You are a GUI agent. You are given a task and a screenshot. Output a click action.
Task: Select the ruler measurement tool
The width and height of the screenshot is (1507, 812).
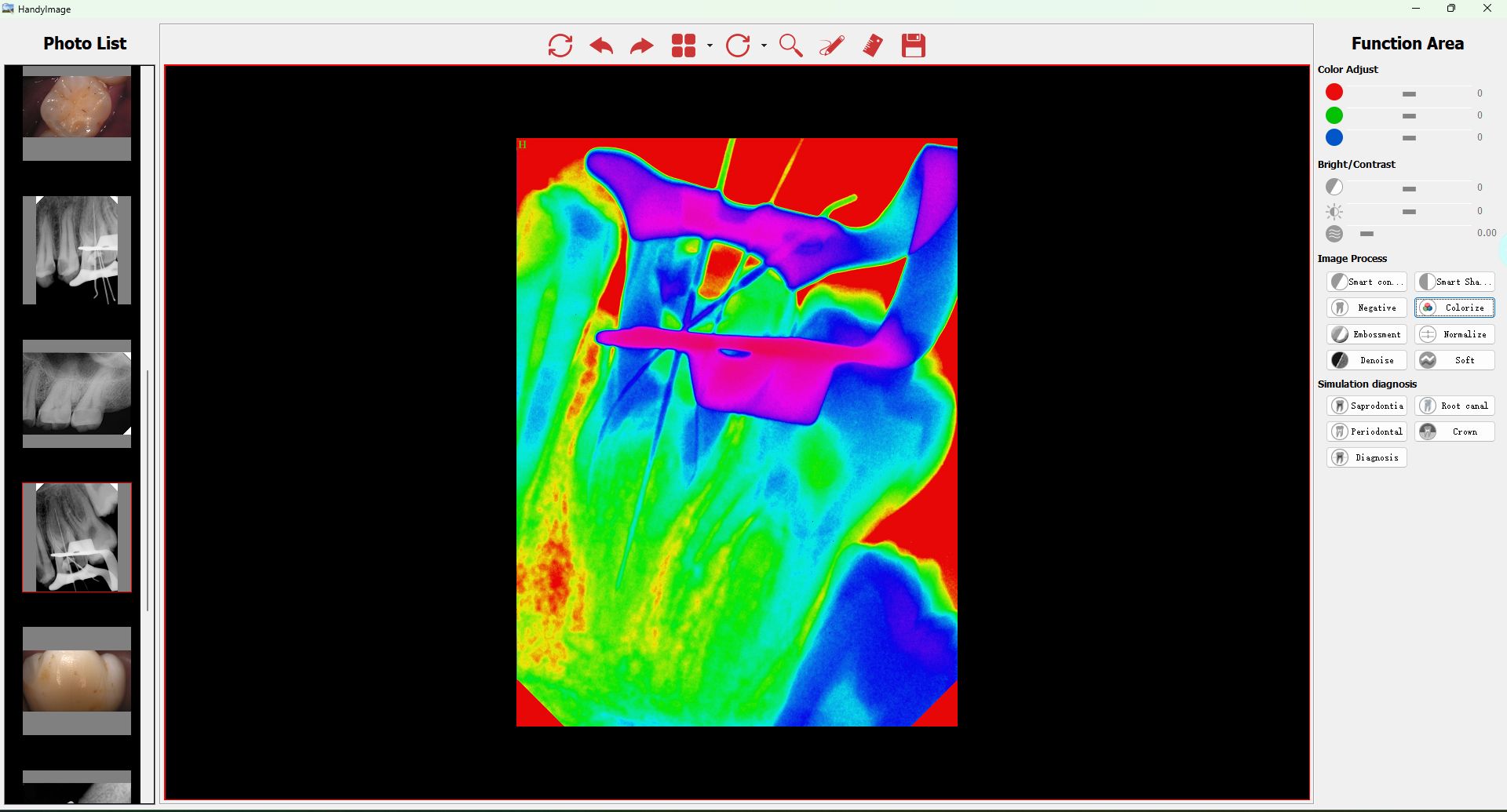tap(872, 46)
